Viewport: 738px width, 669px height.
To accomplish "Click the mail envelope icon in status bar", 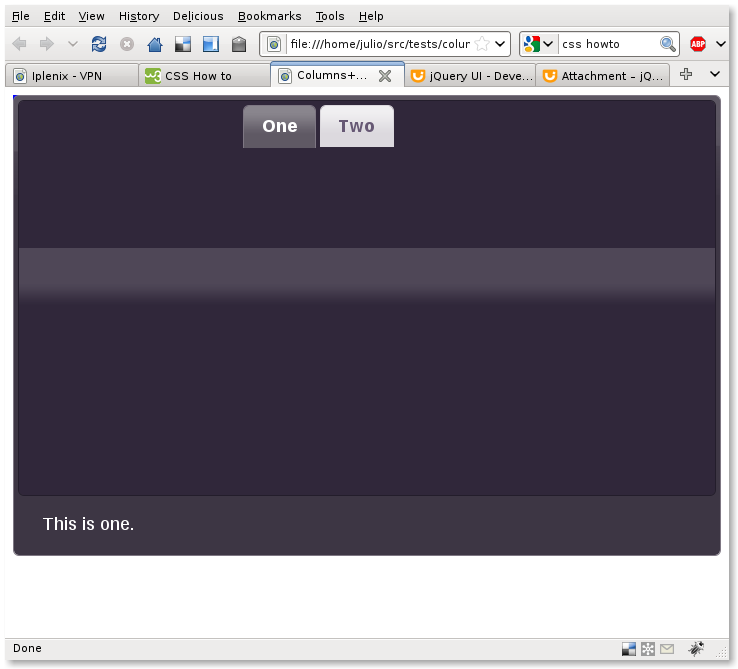I will (x=667, y=649).
